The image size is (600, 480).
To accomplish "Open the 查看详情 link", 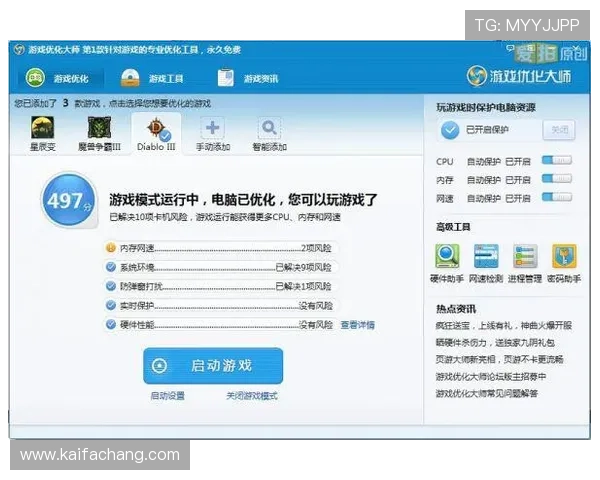I will coord(357,325).
